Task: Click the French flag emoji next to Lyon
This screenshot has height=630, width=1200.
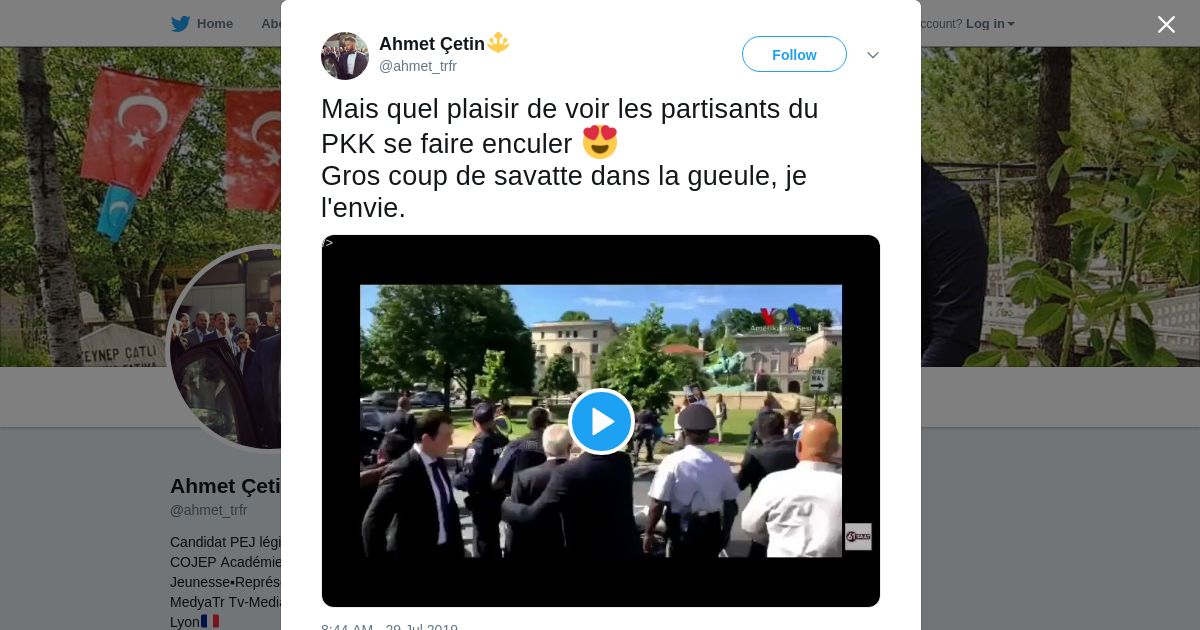Action: coord(210,621)
